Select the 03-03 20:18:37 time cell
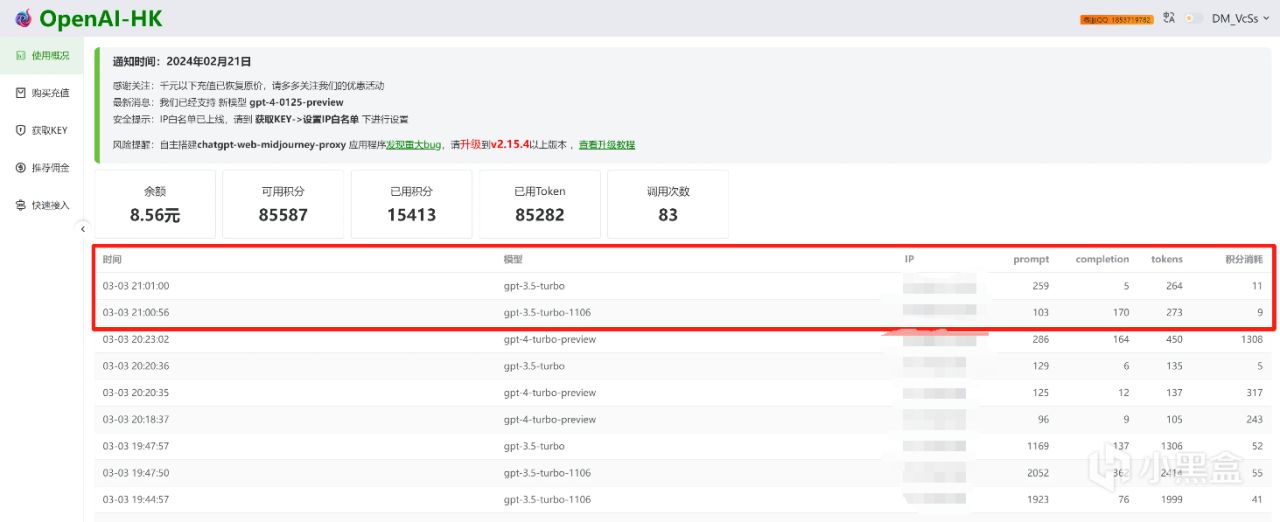This screenshot has height=522, width=1280. 135,419
